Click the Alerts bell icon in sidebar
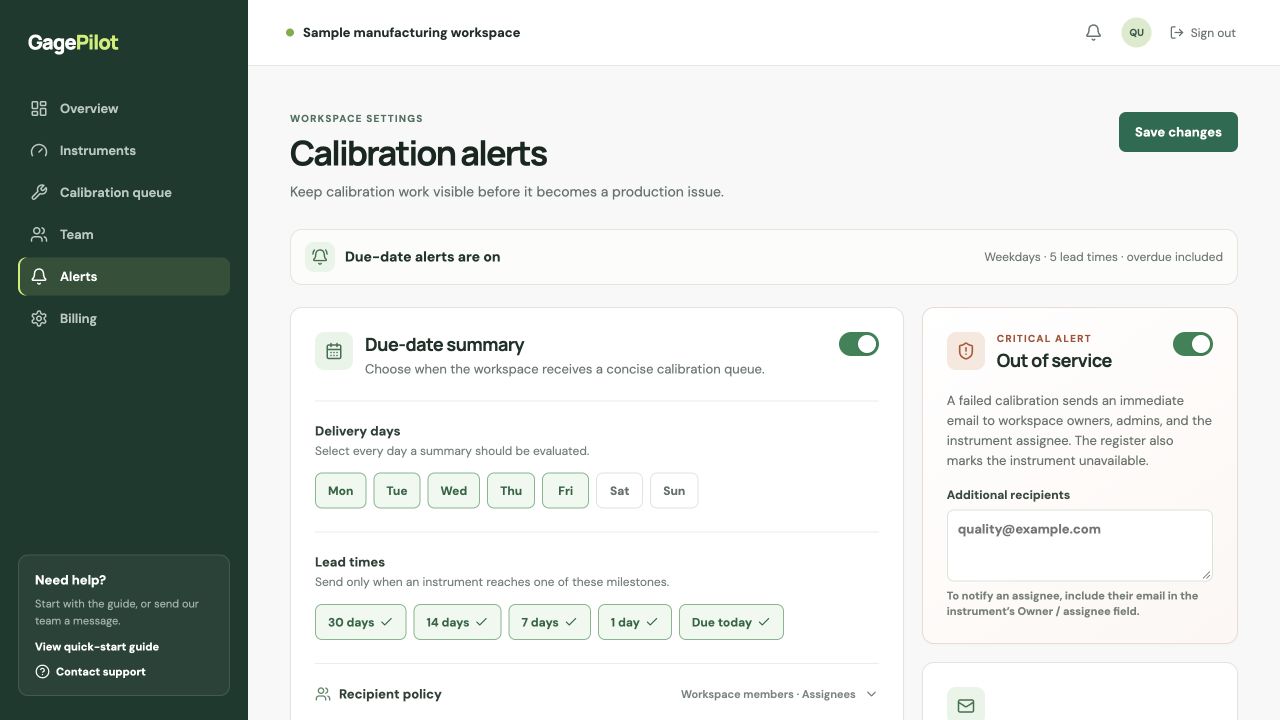Screen dimensions: 1280x720 click(x=39, y=276)
